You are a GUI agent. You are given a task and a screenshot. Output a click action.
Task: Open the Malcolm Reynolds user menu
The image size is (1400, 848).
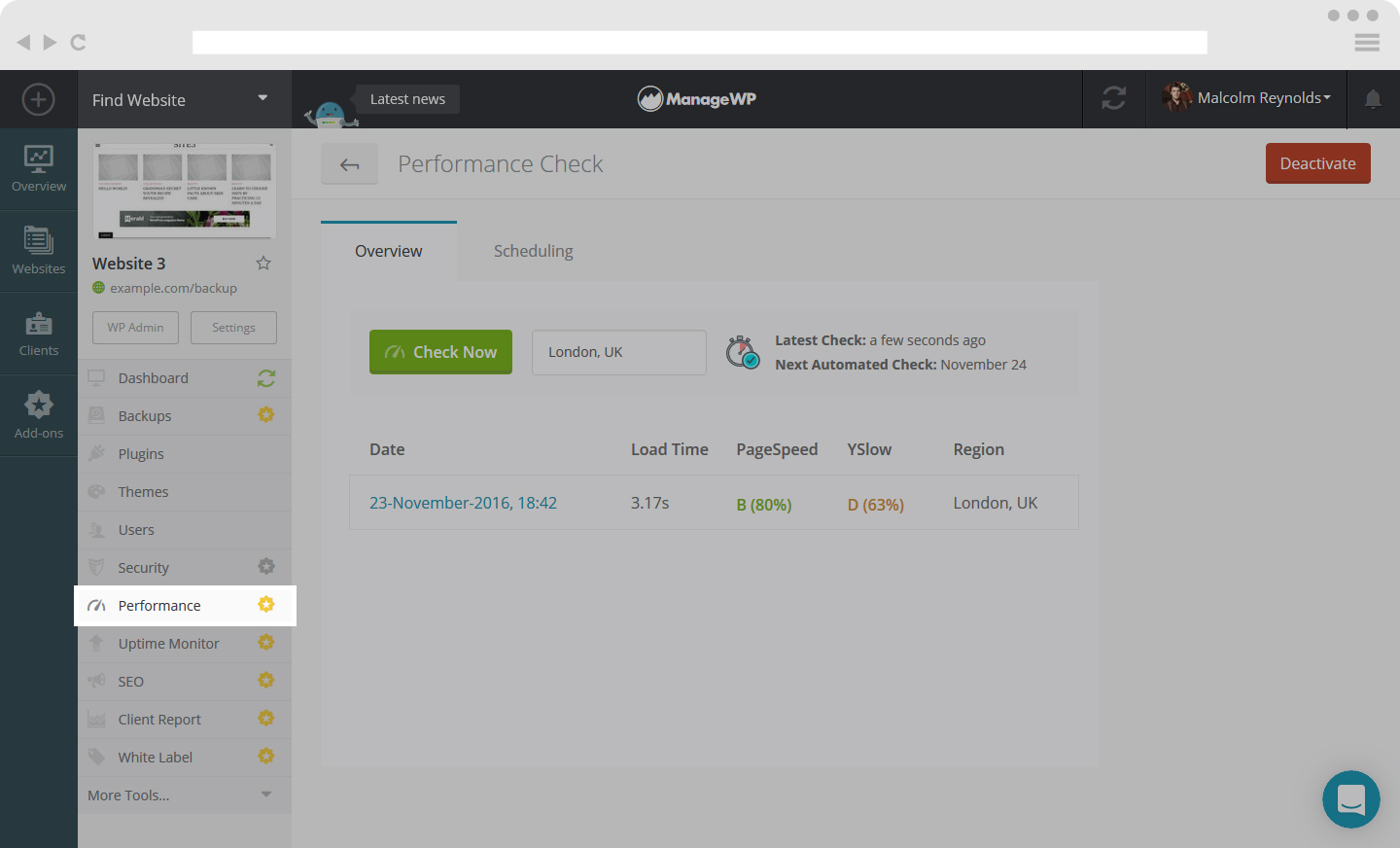click(x=1246, y=98)
